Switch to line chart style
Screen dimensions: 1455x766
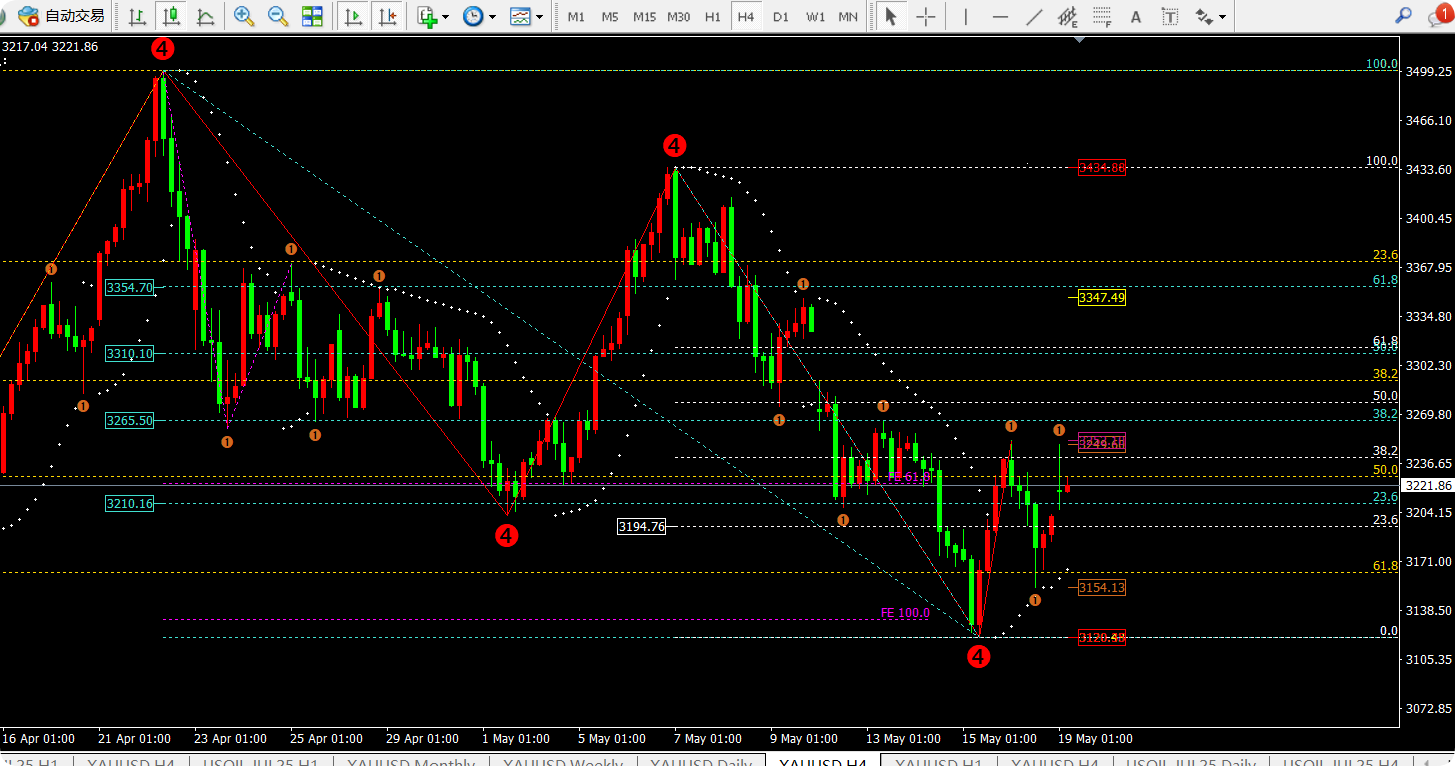[x=206, y=16]
